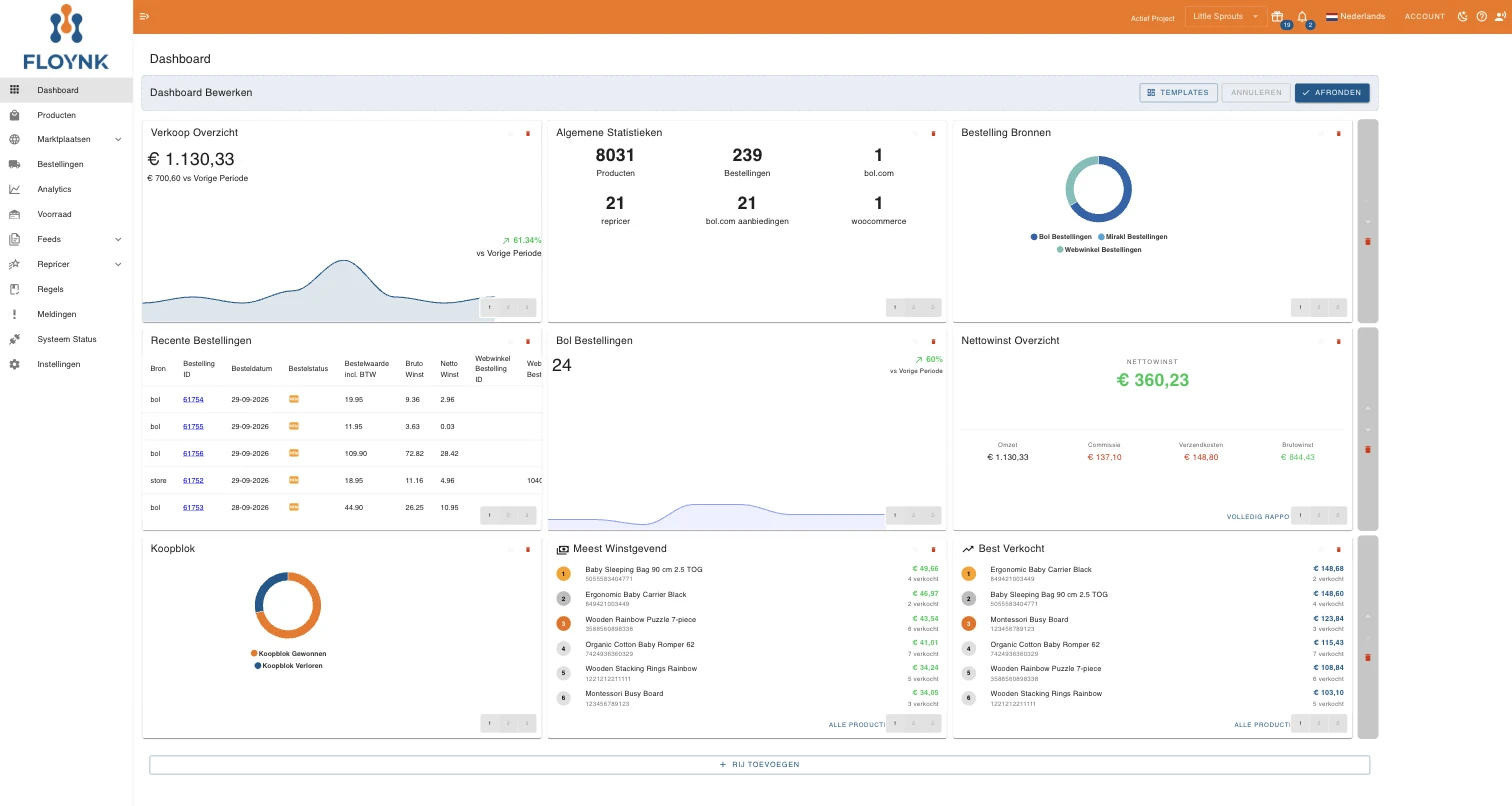Image resolution: width=1512 pixels, height=806 pixels.
Task: Open the Nederlands language selector
Action: click(1355, 16)
